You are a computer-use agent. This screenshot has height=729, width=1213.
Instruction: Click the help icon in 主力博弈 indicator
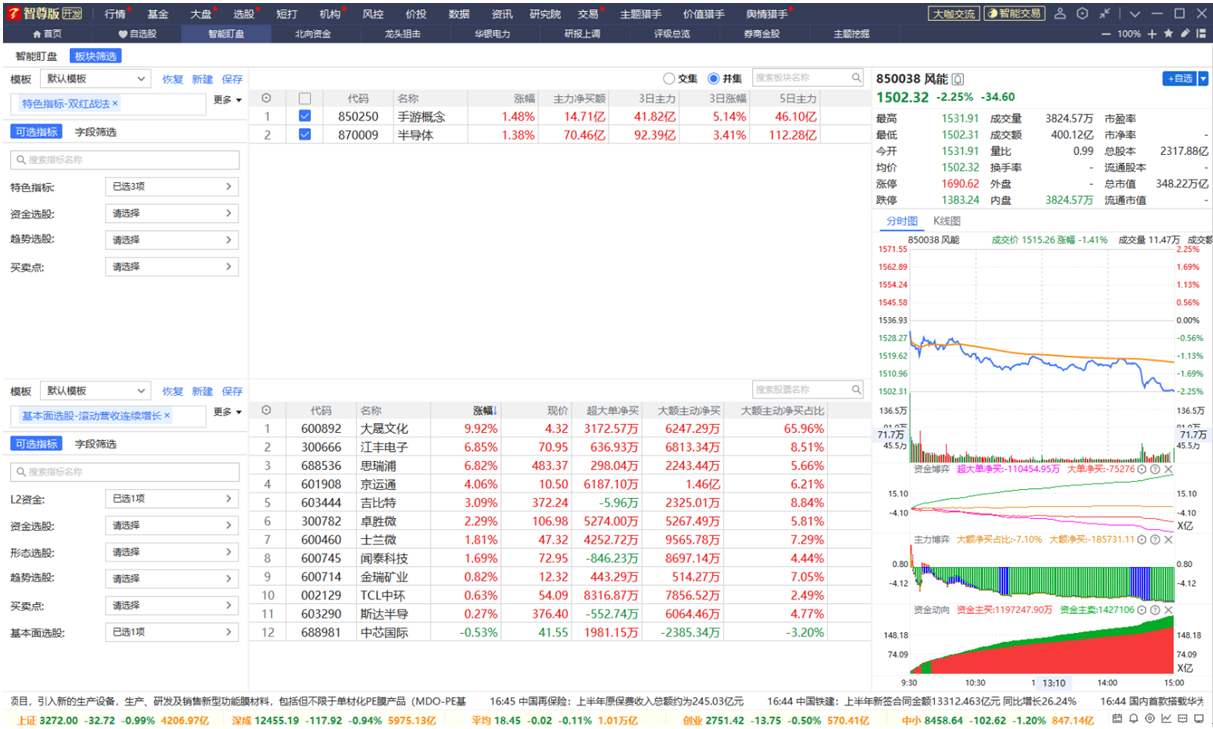click(1155, 540)
